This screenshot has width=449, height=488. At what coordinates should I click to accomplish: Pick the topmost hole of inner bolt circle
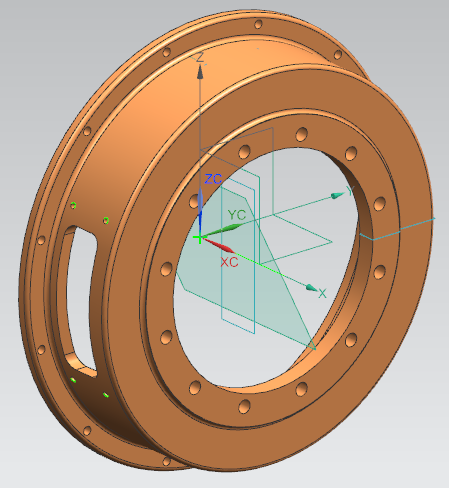coord(302,134)
